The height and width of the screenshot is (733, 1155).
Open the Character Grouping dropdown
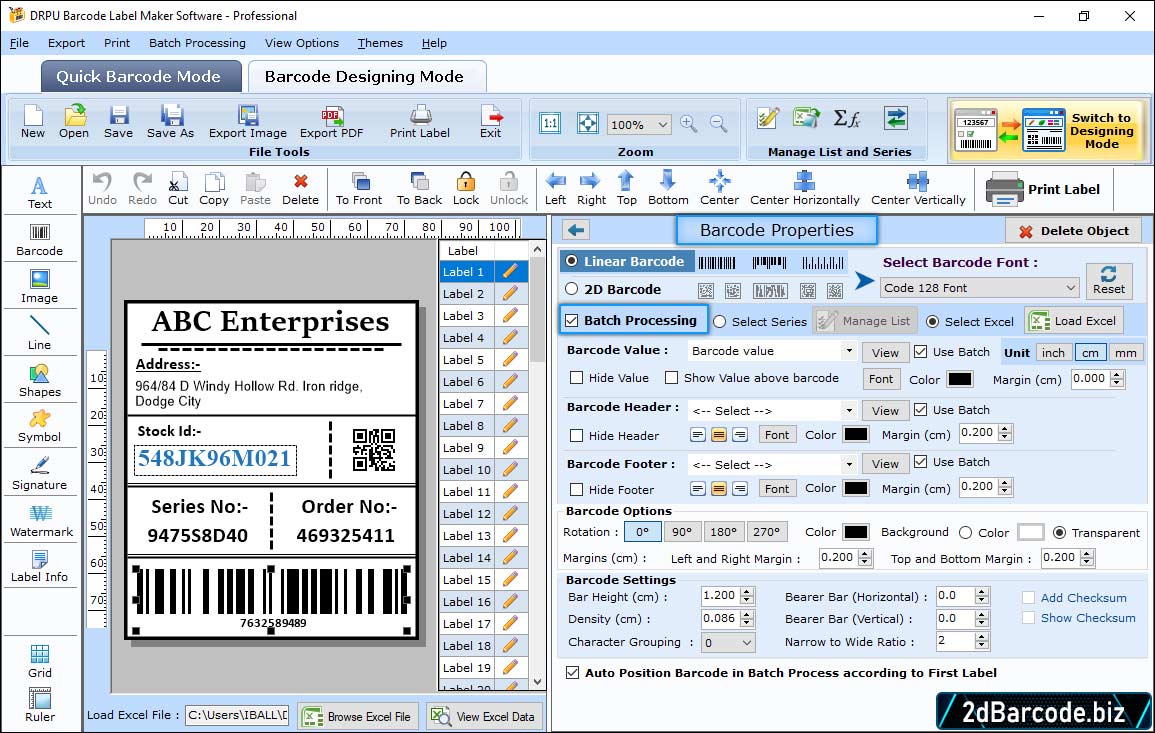728,642
